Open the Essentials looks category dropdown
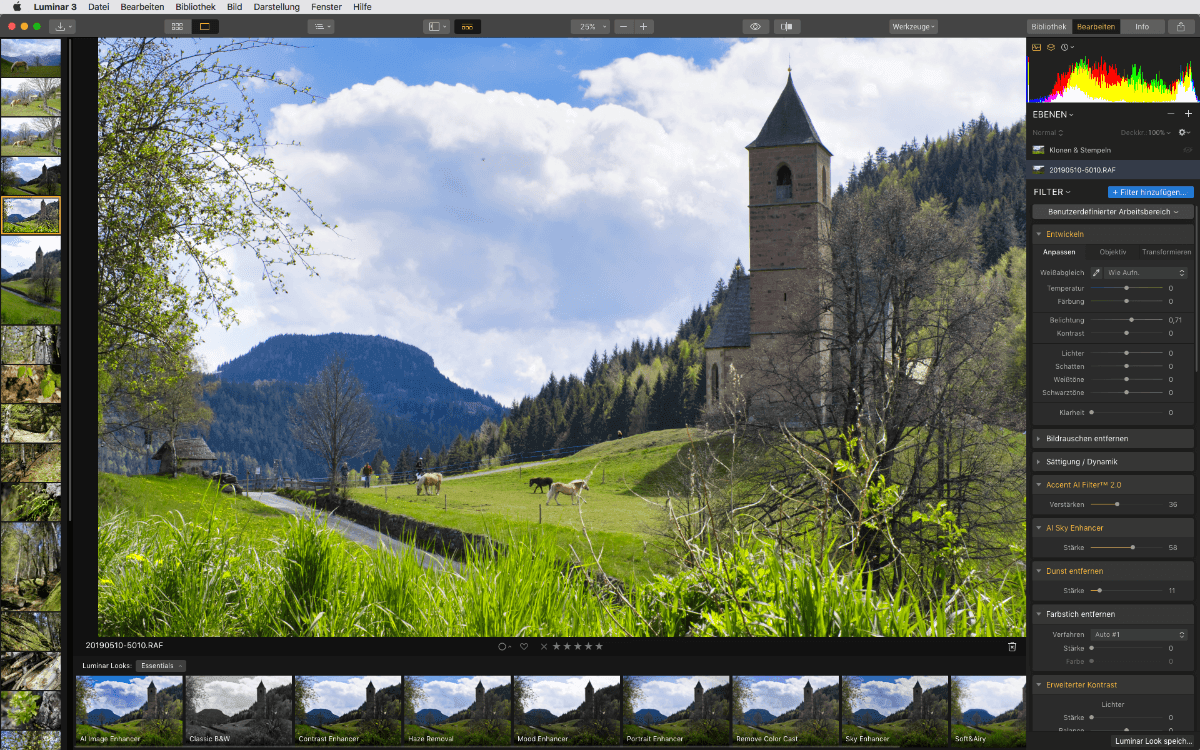 click(161, 665)
